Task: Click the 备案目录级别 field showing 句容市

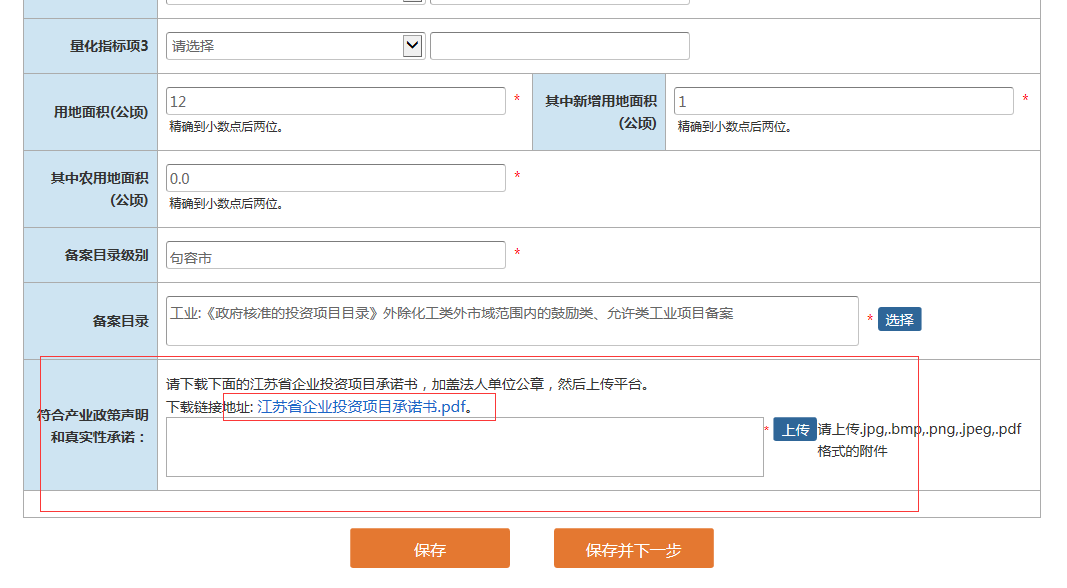Action: 335,255
